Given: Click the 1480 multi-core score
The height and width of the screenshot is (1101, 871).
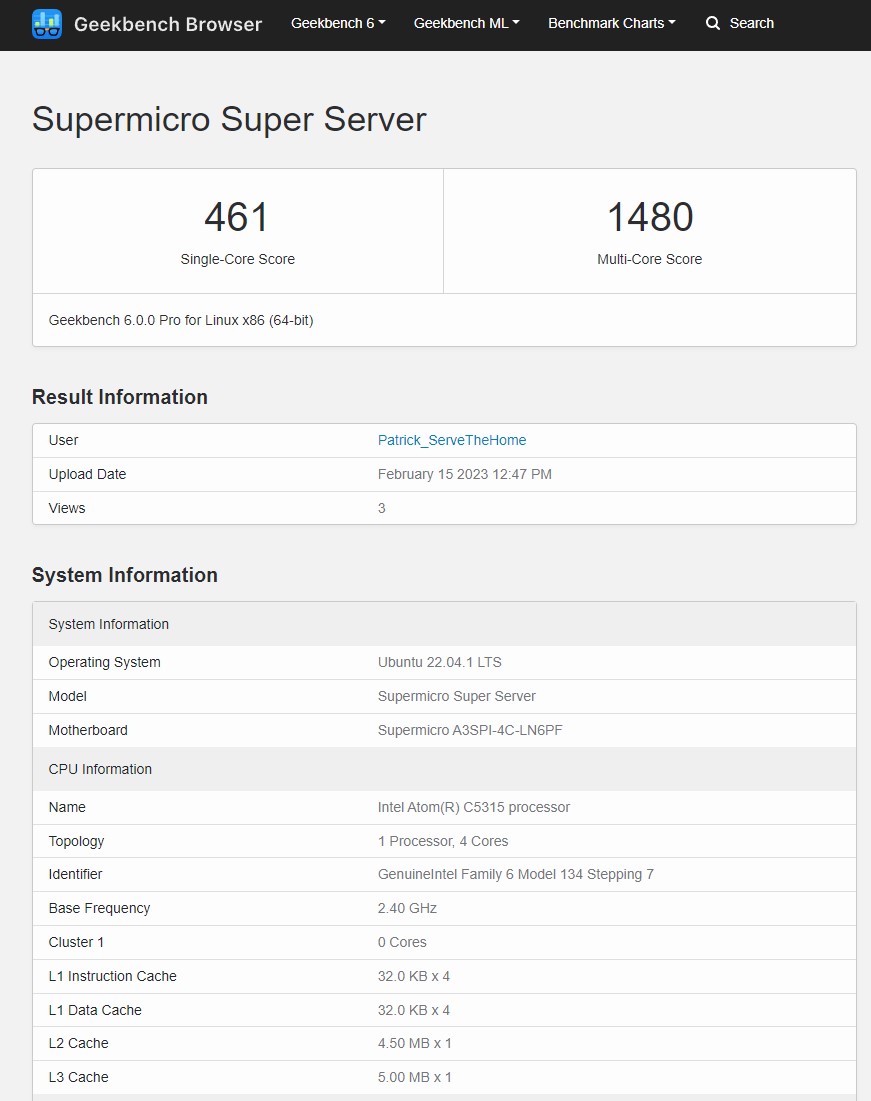Looking at the screenshot, I should (649, 217).
